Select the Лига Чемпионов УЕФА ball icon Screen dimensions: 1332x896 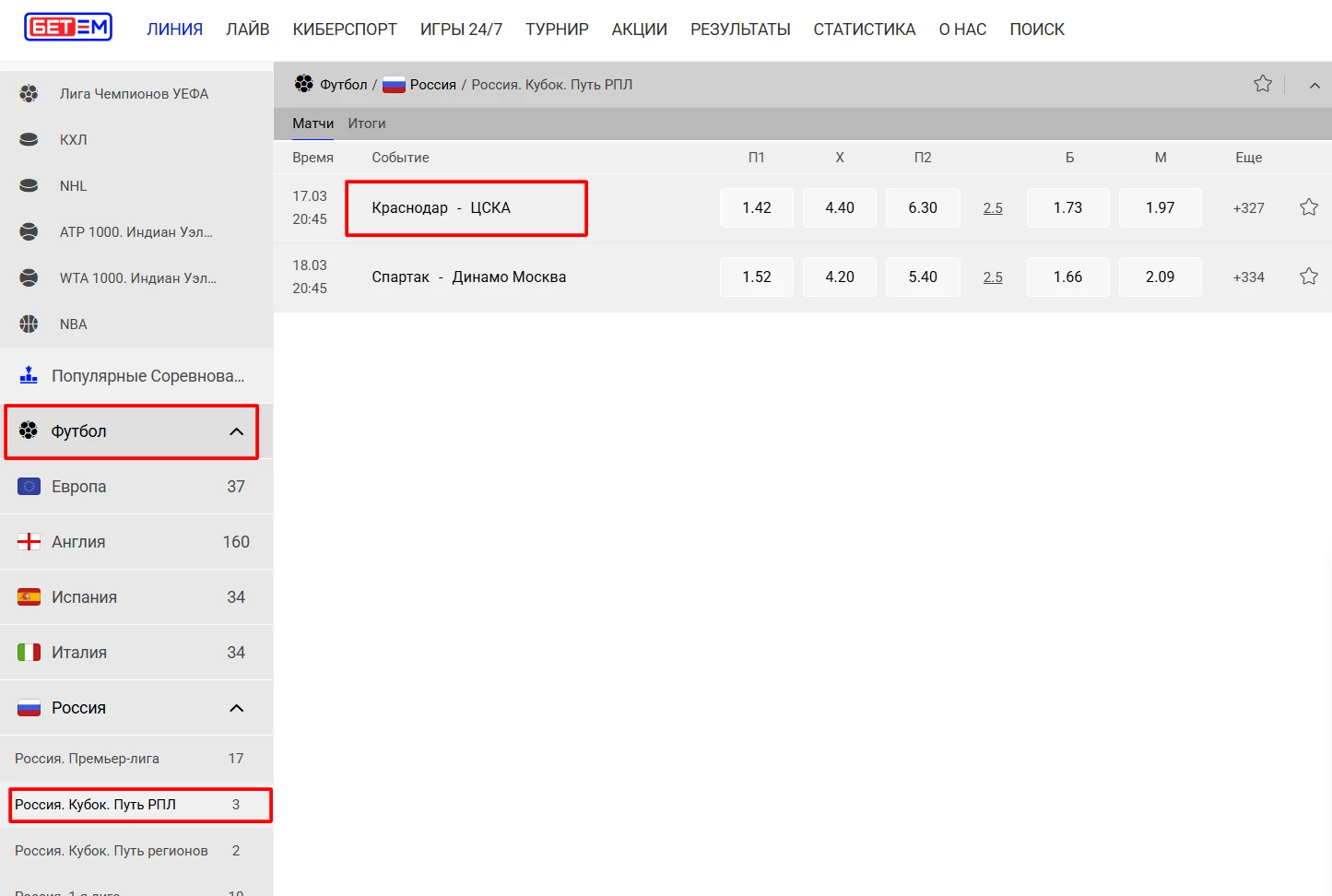click(x=29, y=94)
